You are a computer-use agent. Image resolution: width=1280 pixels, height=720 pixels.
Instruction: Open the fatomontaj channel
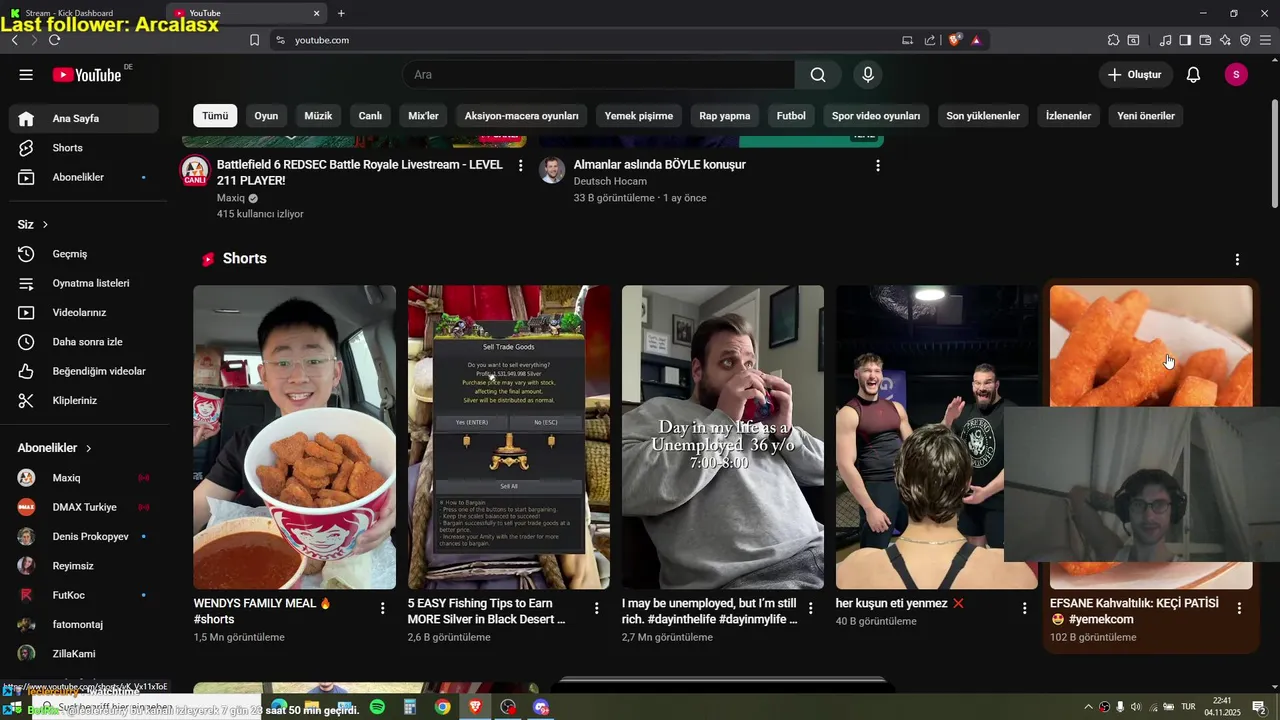click(84, 624)
